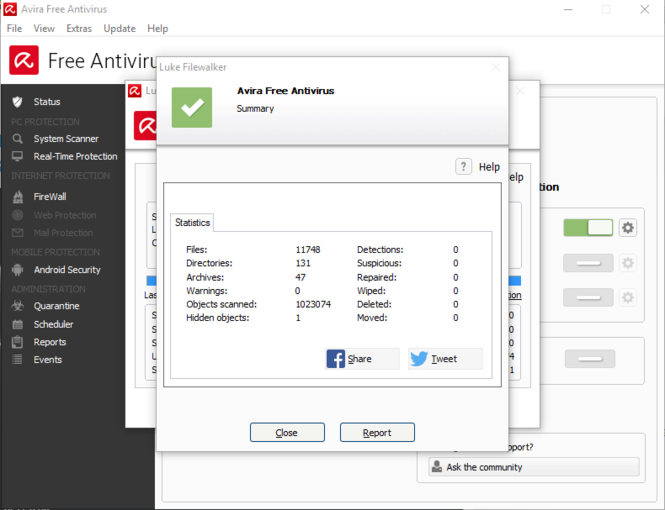The height and width of the screenshot is (510, 665).
Task: Click the Avira logo in title bar
Action: (10, 9)
